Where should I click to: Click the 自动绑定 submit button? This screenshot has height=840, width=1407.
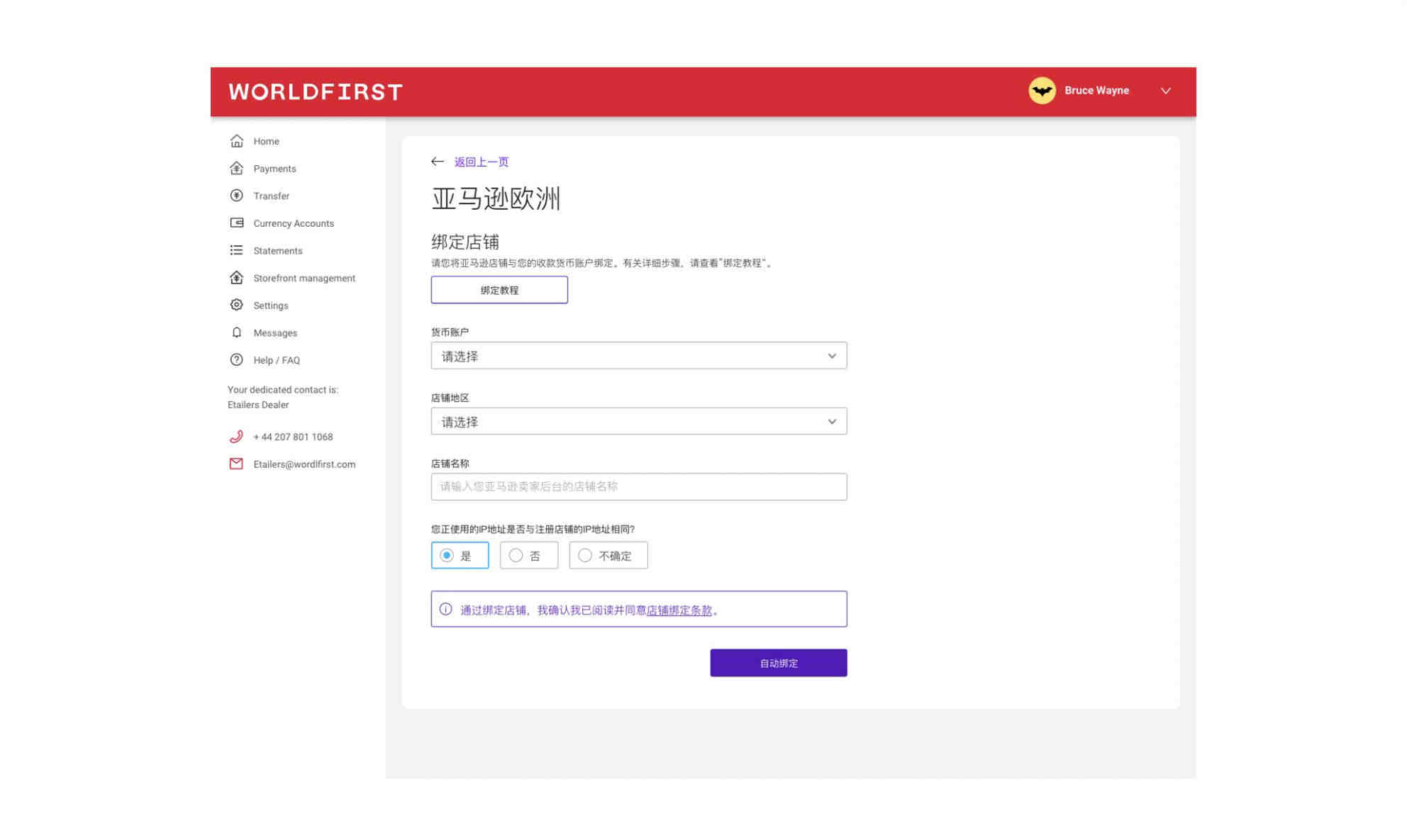(779, 663)
